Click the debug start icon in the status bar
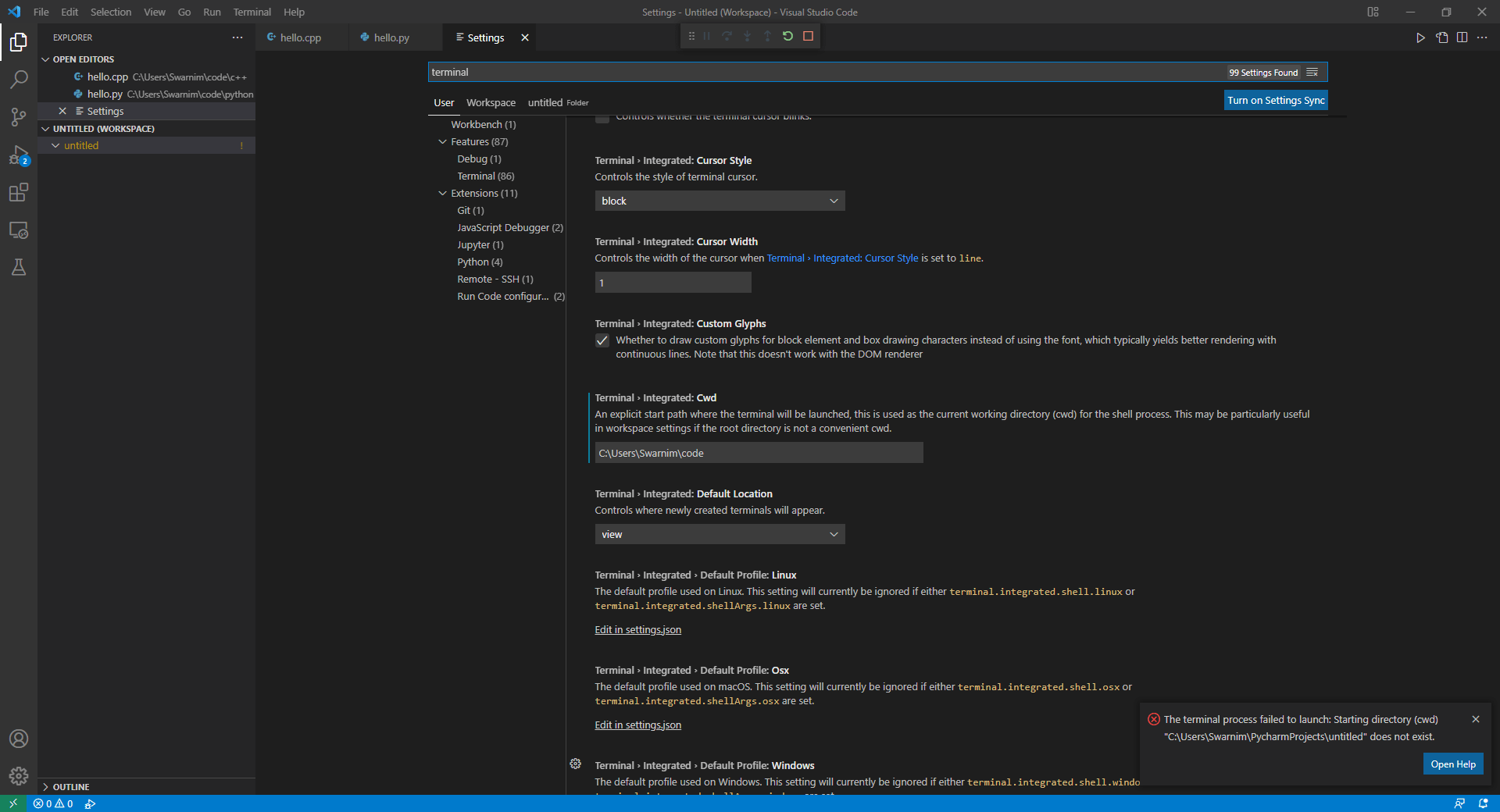Screen dimensions: 1500x812 tap(91, 803)
